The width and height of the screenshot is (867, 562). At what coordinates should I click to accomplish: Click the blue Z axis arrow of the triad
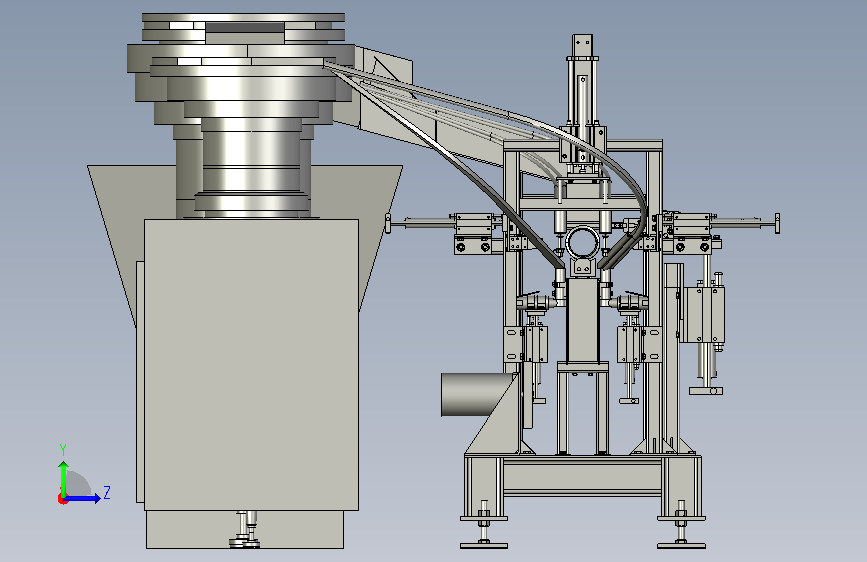[82, 498]
